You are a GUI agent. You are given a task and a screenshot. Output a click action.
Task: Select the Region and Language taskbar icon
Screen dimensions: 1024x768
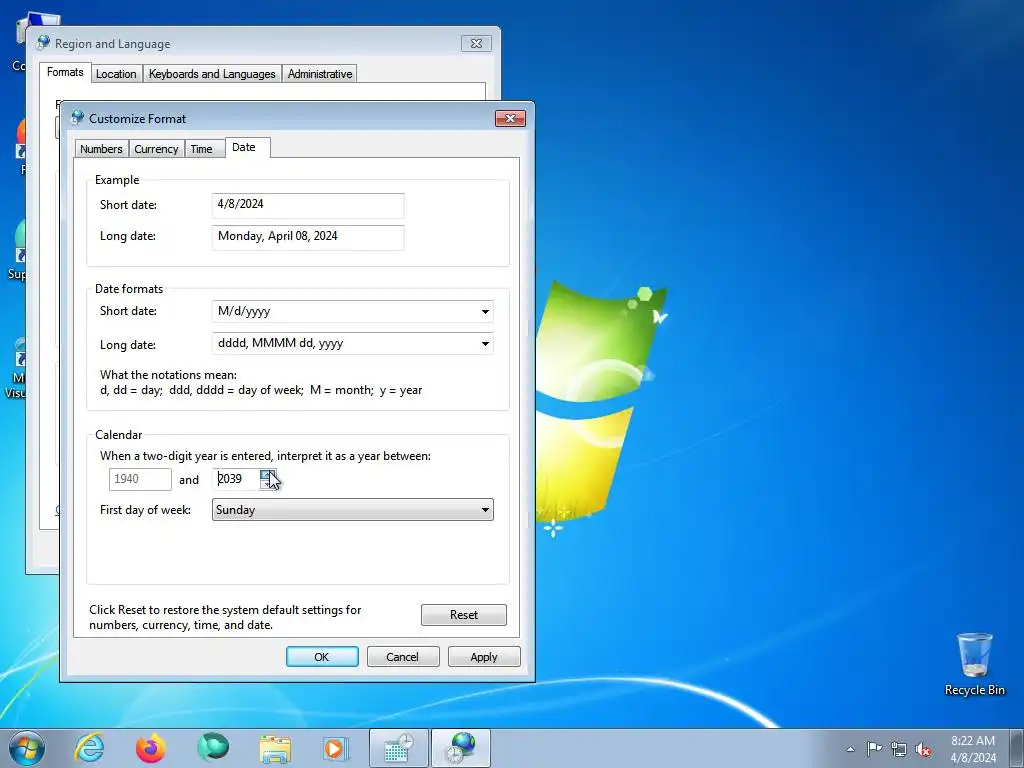pos(460,748)
